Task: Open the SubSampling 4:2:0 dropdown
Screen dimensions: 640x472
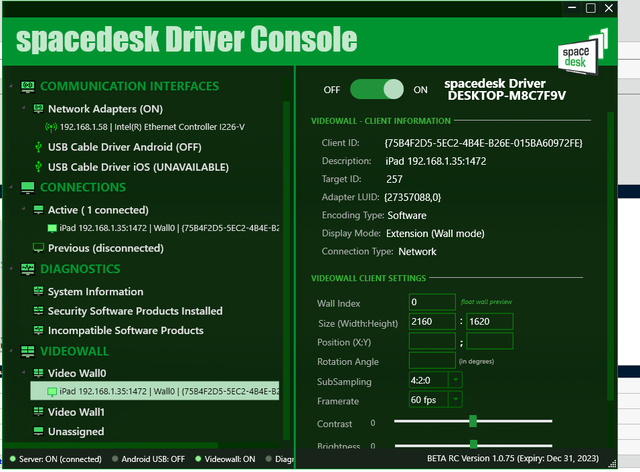Action: point(456,380)
